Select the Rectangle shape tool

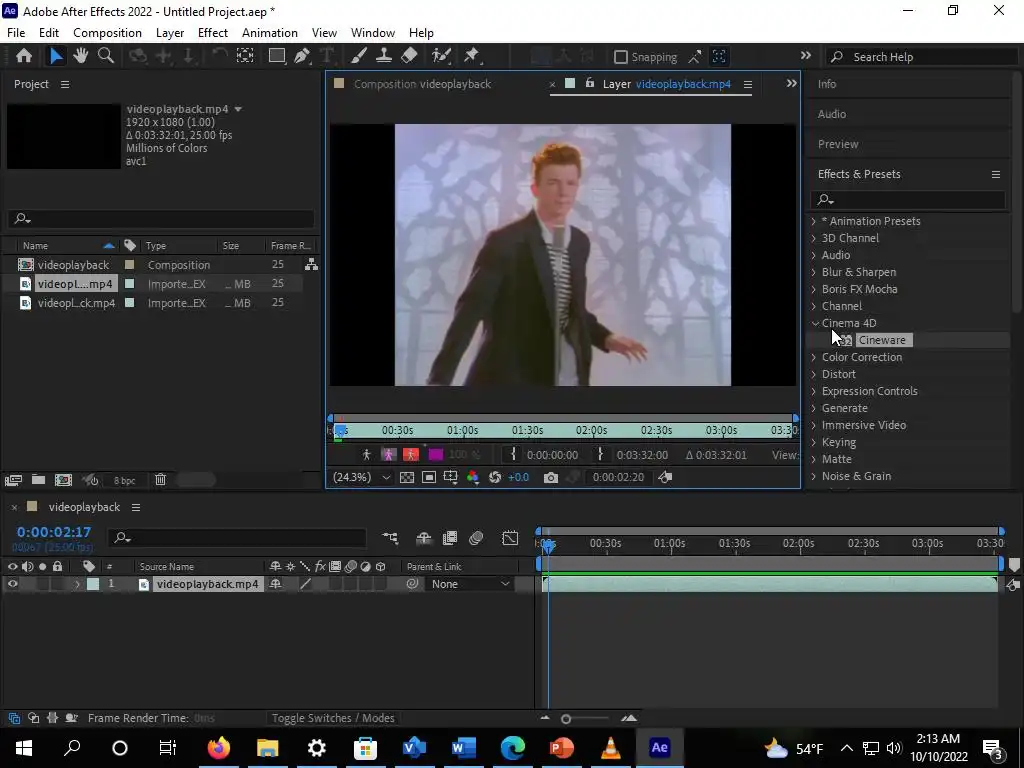[x=277, y=56]
